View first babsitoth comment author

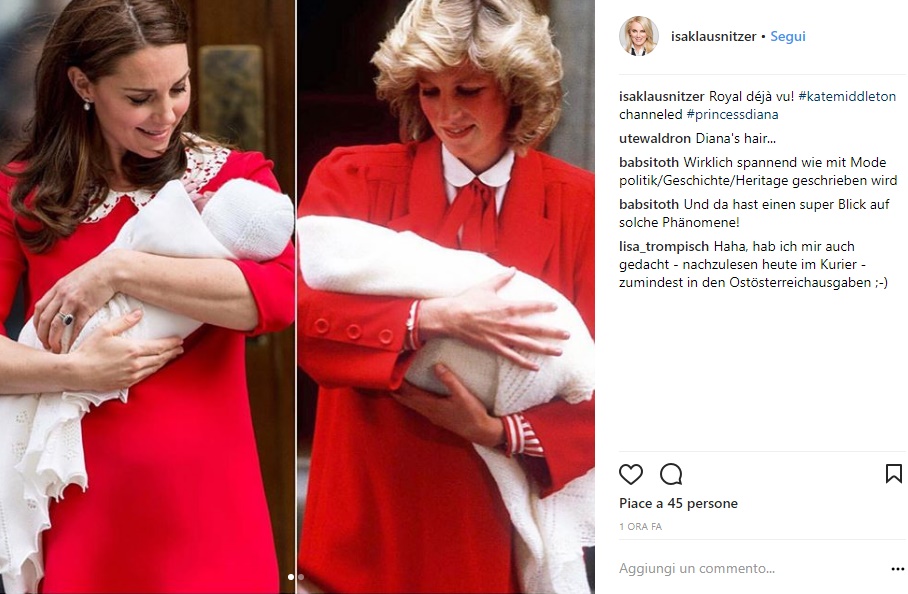pos(649,162)
